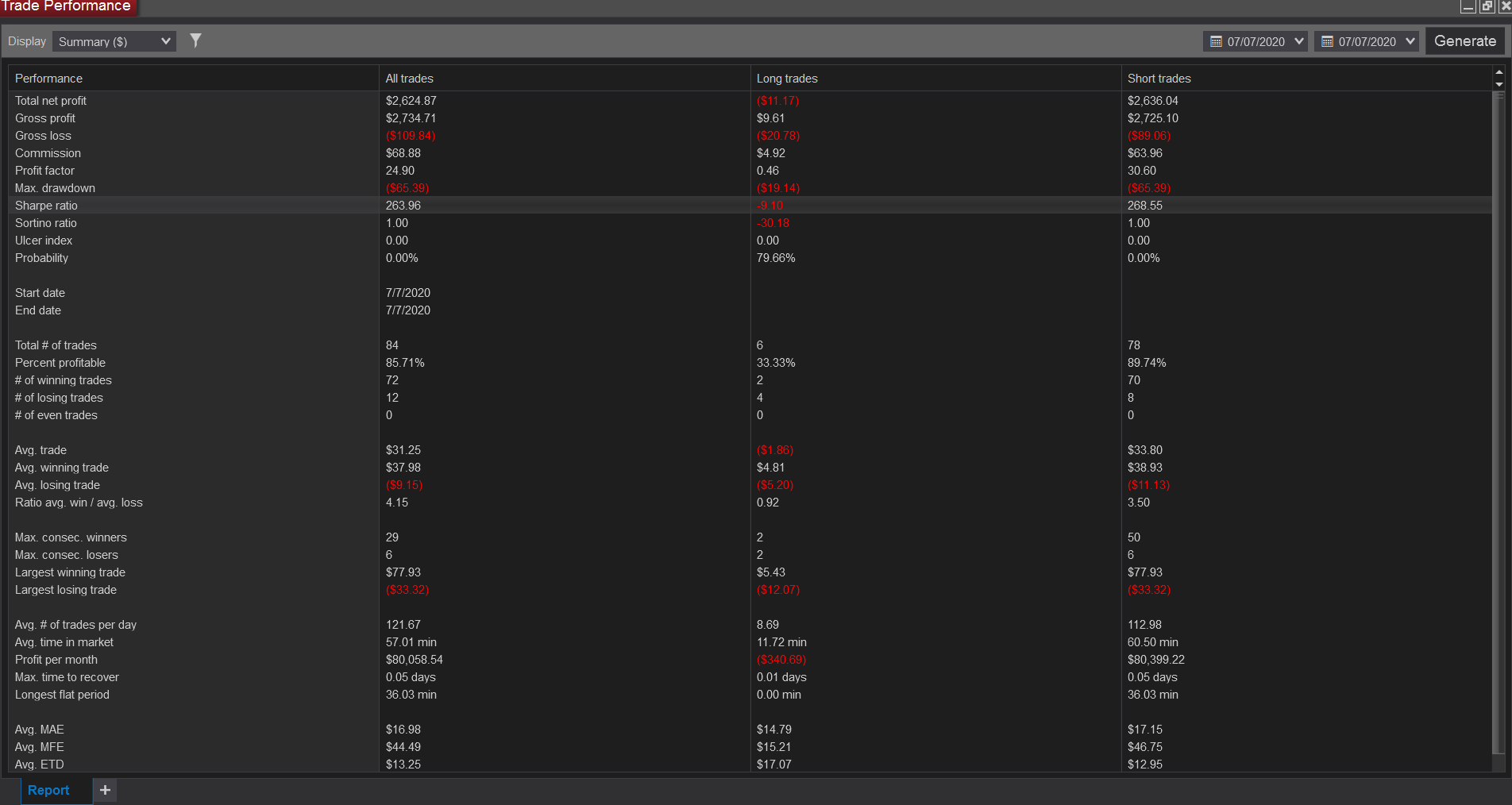The width and height of the screenshot is (1512, 805).
Task: Click the filter funnel icon
Action: click(195, 40)
